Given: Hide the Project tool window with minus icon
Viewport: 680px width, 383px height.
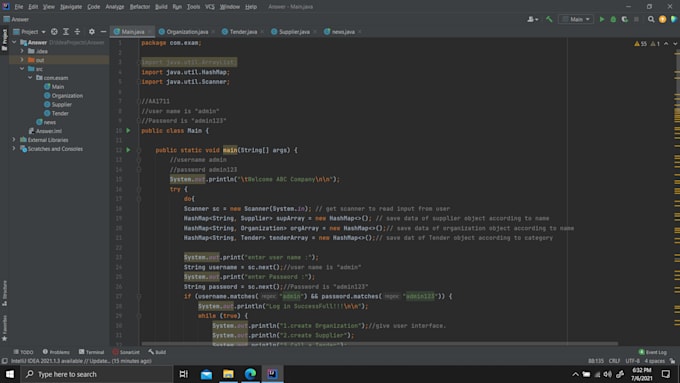Looking at the screenshot, I should pyautogui.click(x=103, y=32).
